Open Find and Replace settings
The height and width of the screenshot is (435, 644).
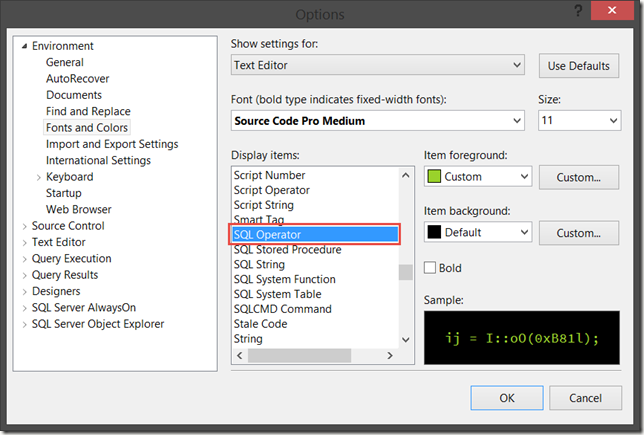pyautogui.click(x=88, y=111)
